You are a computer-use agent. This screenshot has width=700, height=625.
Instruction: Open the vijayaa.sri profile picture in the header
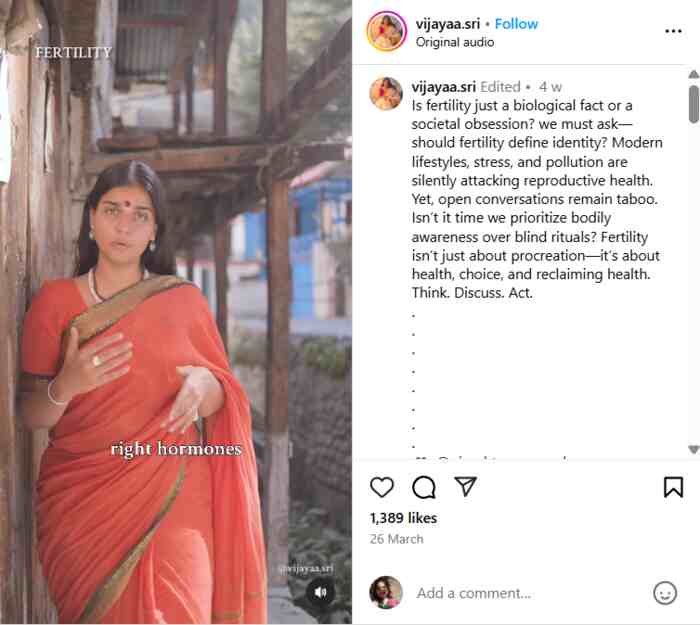[386, 32]
